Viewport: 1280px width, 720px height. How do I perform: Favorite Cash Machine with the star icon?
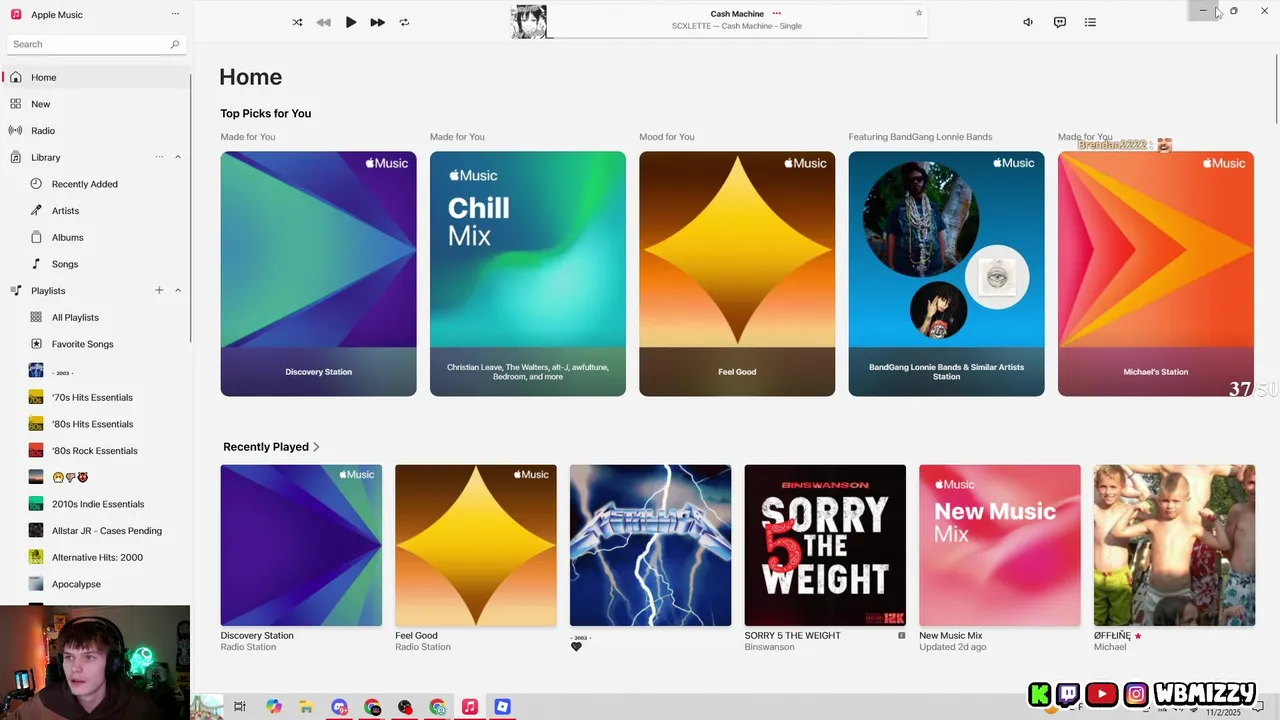[919, 13]
